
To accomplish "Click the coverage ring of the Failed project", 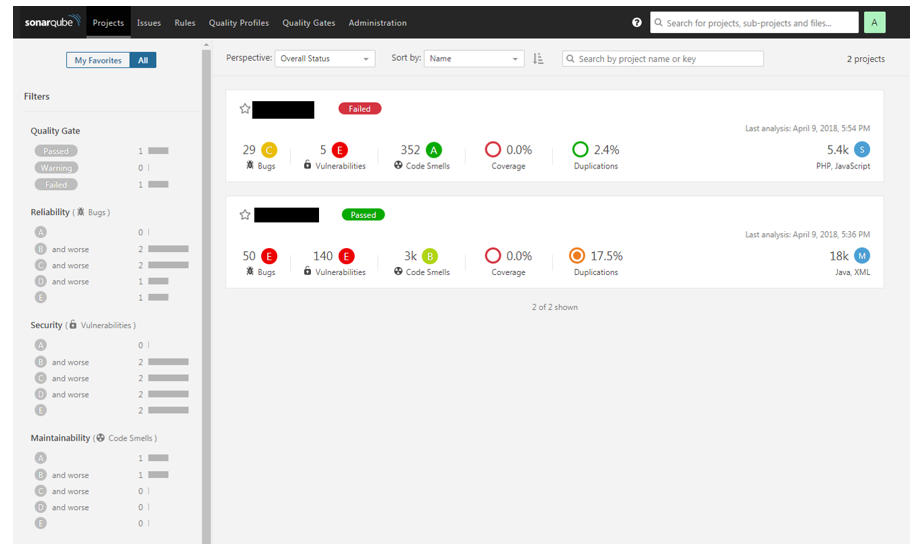I will (x=493, y=149).
